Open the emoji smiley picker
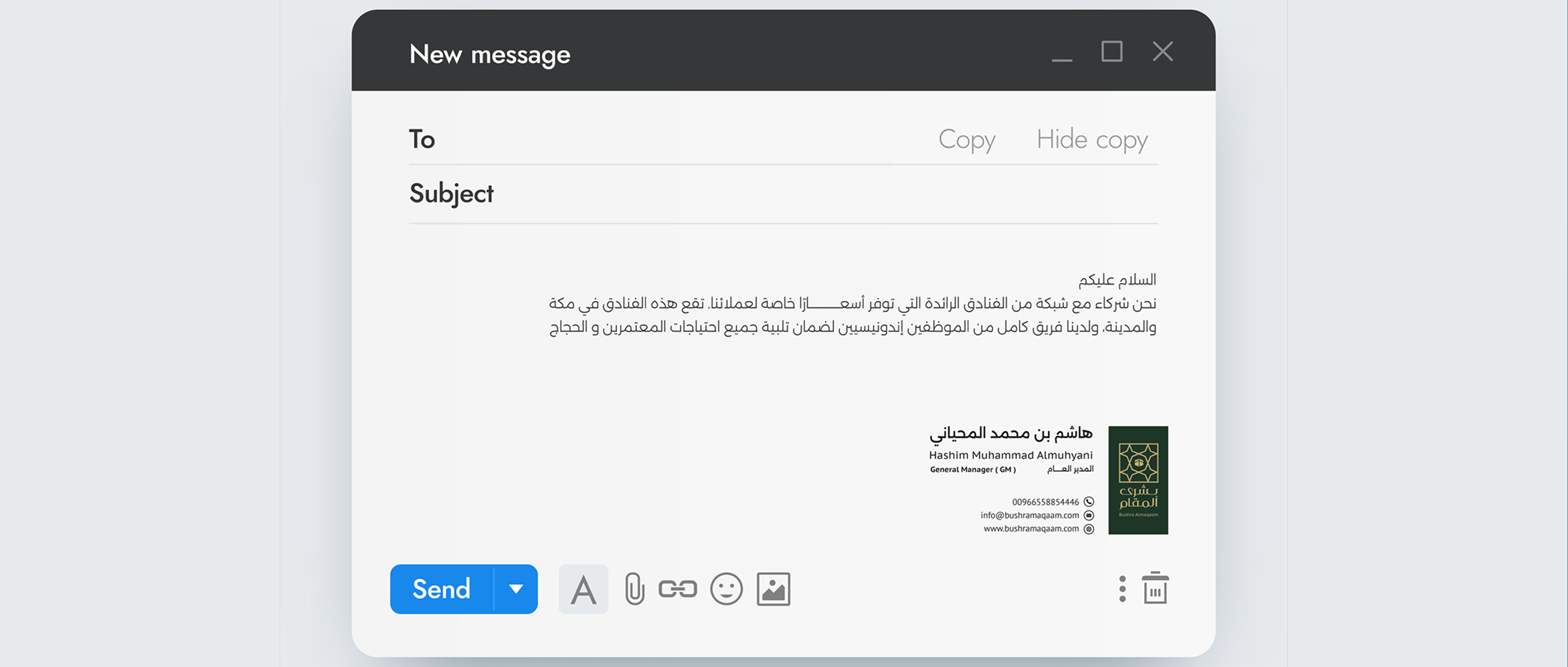1568x667 pixels. 726,589
